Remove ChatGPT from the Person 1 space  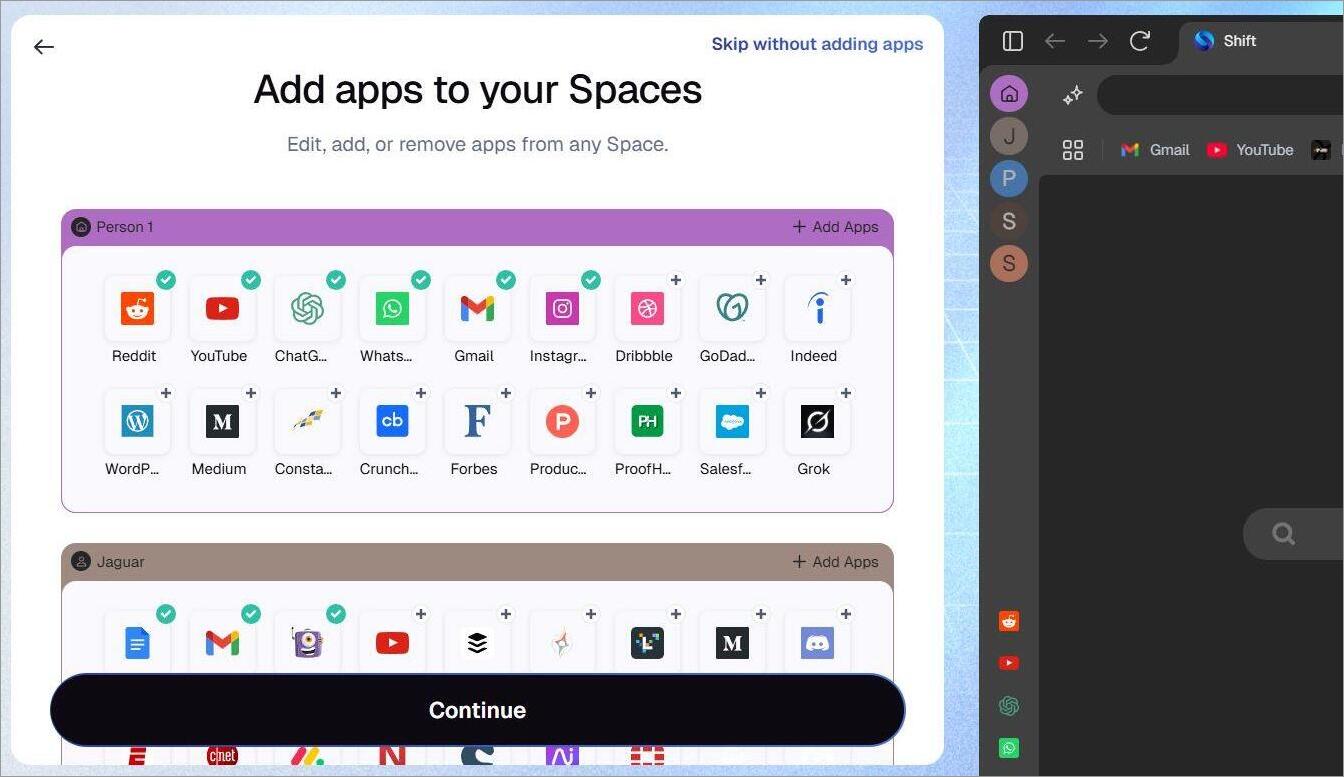click(336, 280)
